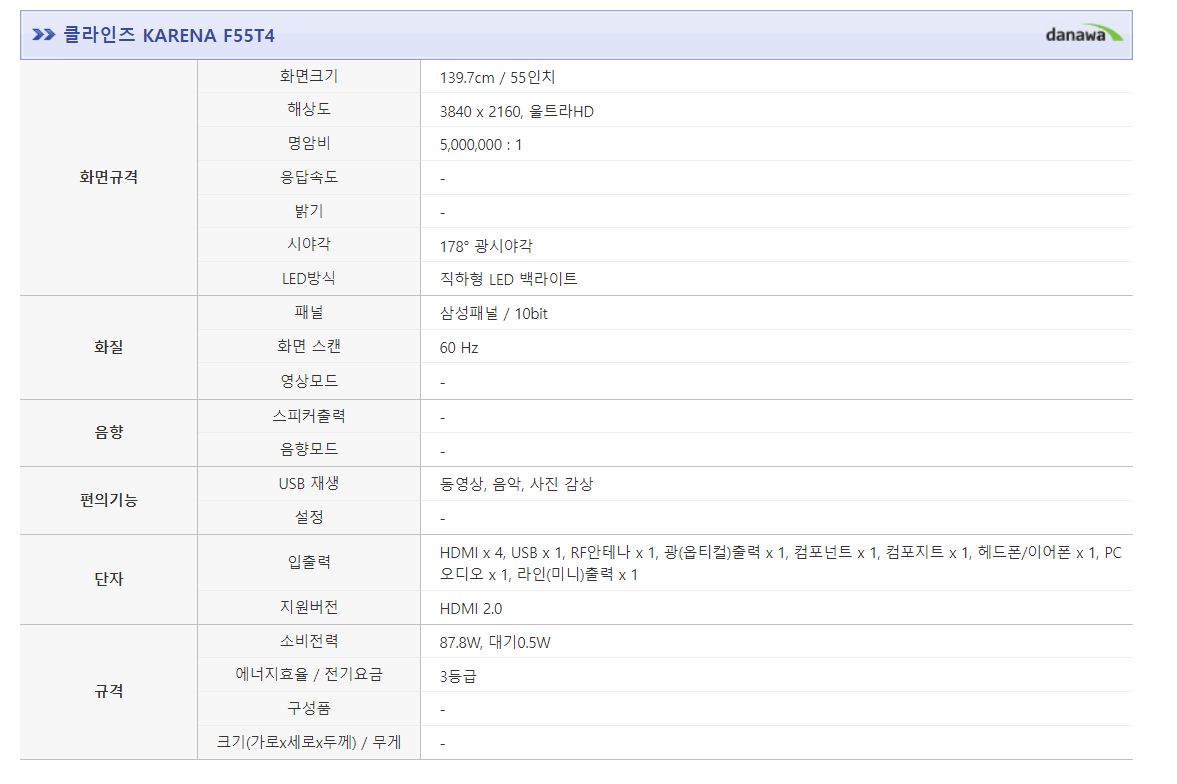Click the USB 재생 label
Screen dimensions: 1177x784
(309, 484)
